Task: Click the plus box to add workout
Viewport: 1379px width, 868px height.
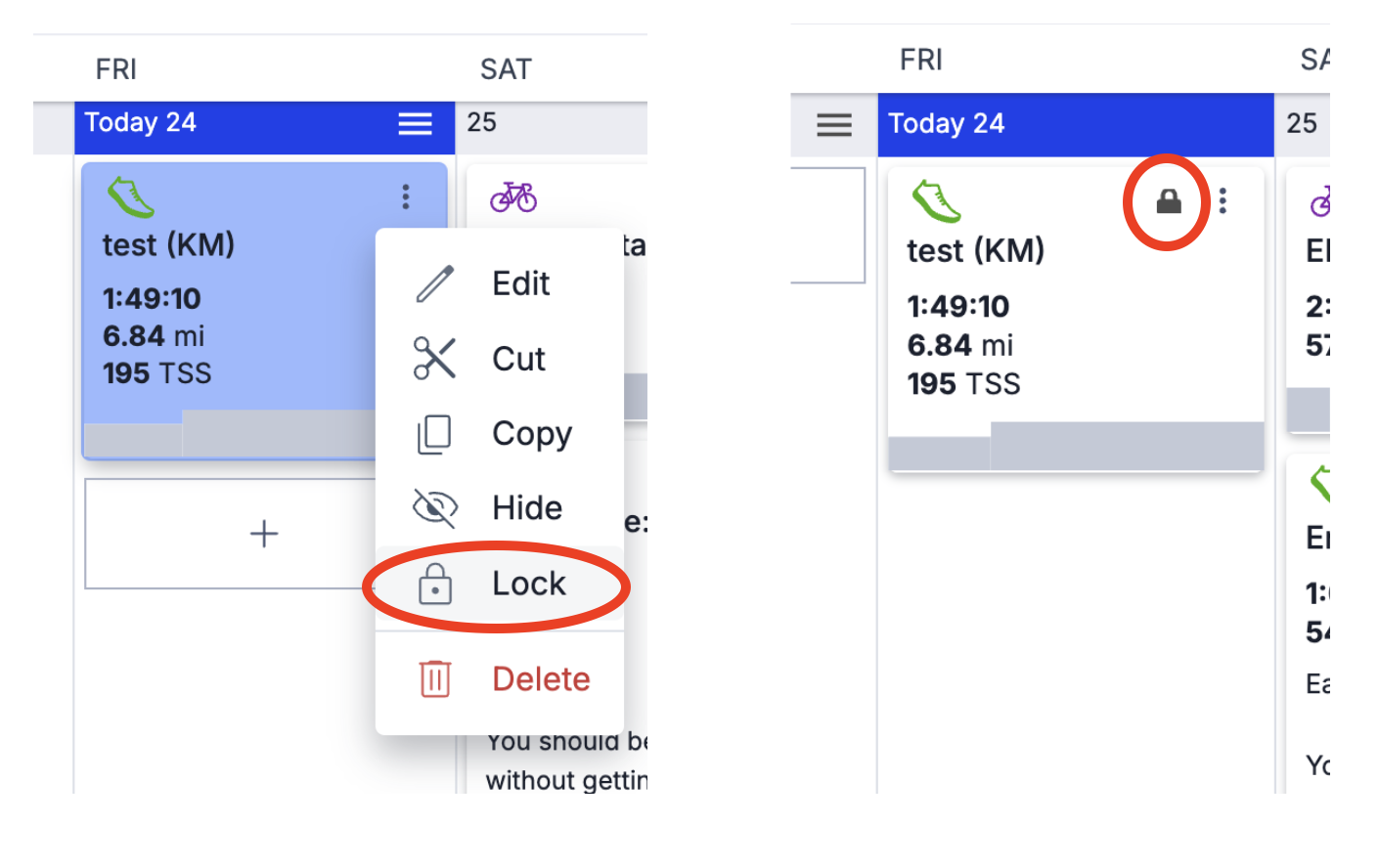Action: pyautogui.click(x=263, y=534)
